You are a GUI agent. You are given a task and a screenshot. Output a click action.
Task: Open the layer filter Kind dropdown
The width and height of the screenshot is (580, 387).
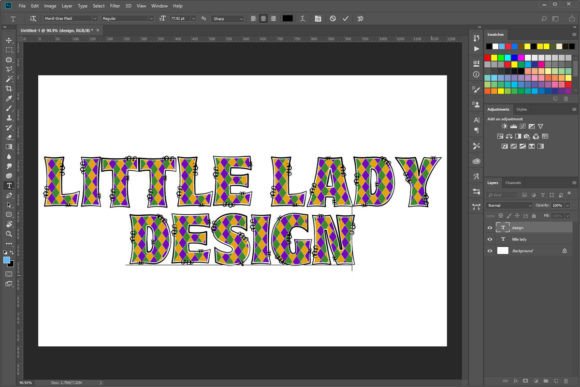point(503,195)
